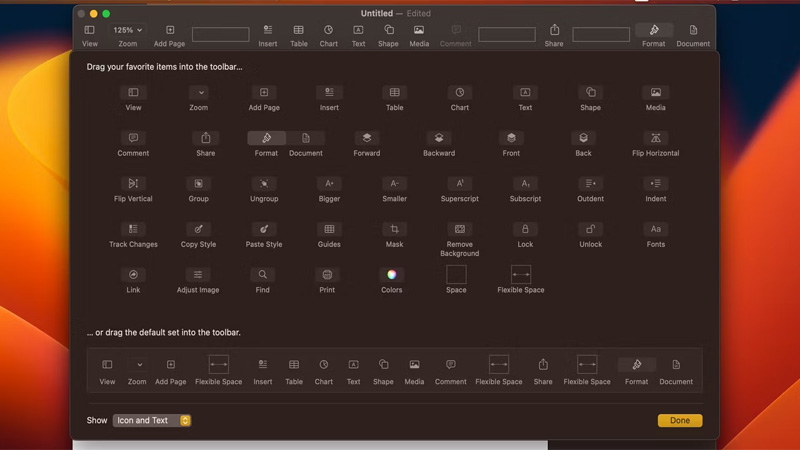Click the Unlock icon in palette
This screenshot has height=450, width=800.
click(590, 229)
